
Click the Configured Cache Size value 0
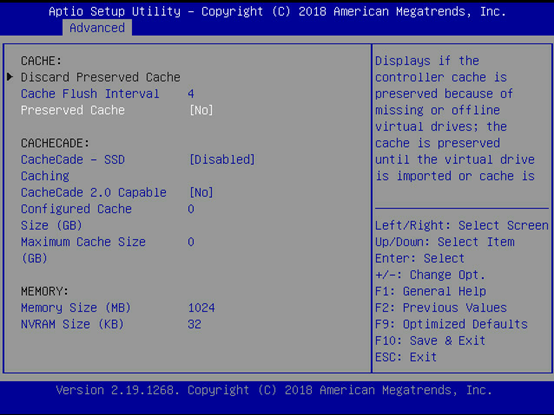click(191, 209)
